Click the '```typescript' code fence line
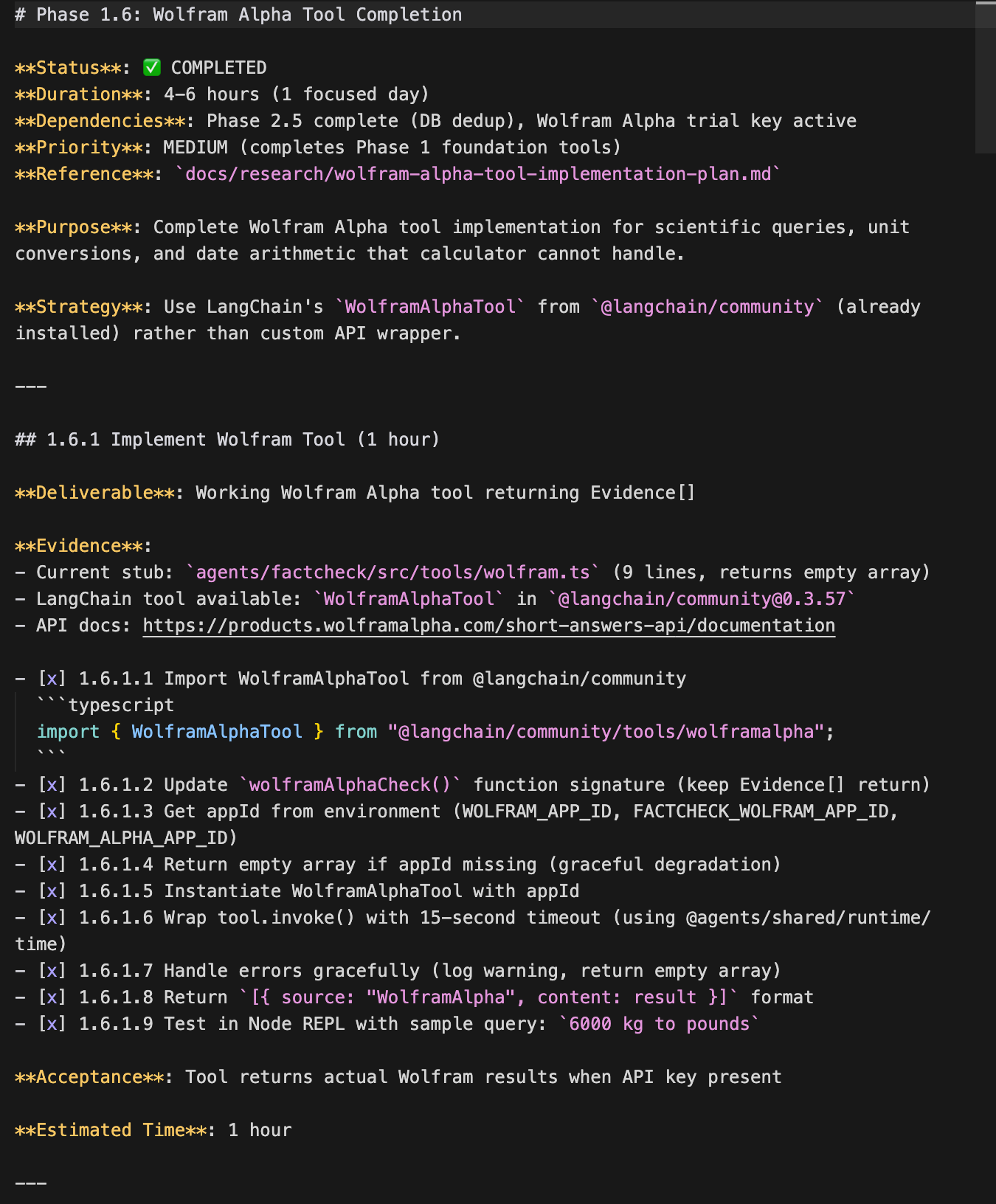Viewport: 996px width, 1204px height. [105, 705]
